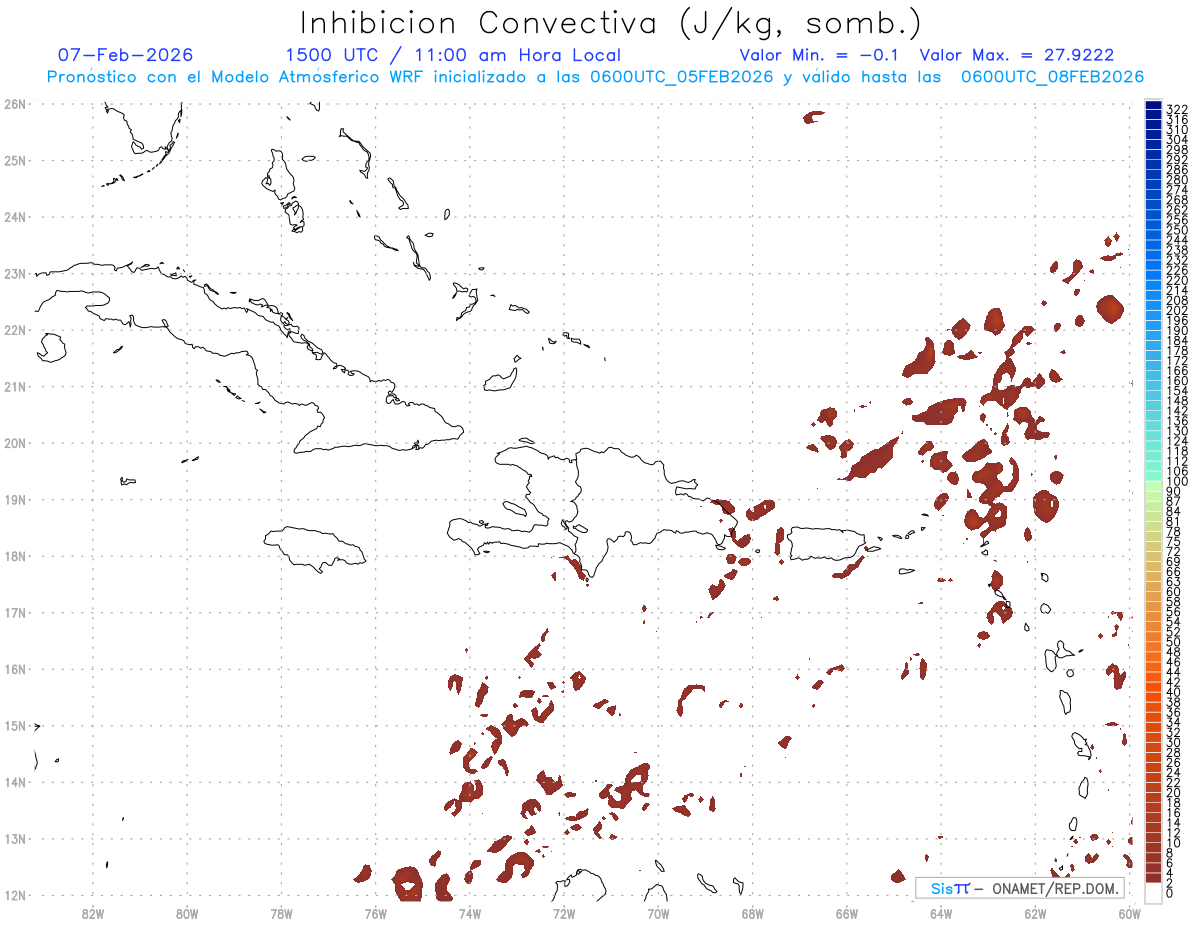The width and height of the screenshot is (1200, 927).
Task: Click the latitude label "17N"
Action: (x=14, y=612)
